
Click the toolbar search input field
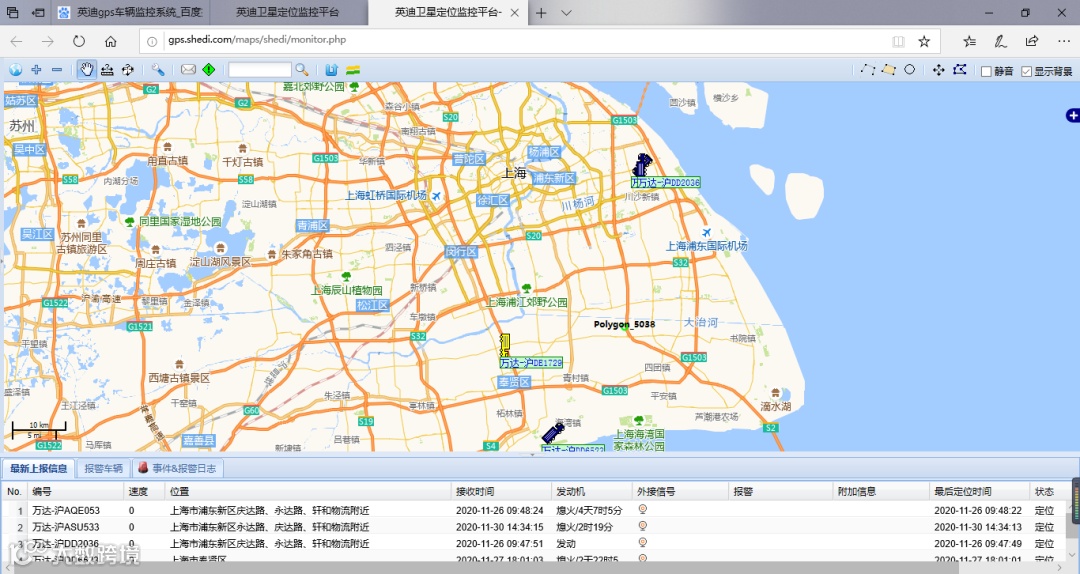coord(259,70)
